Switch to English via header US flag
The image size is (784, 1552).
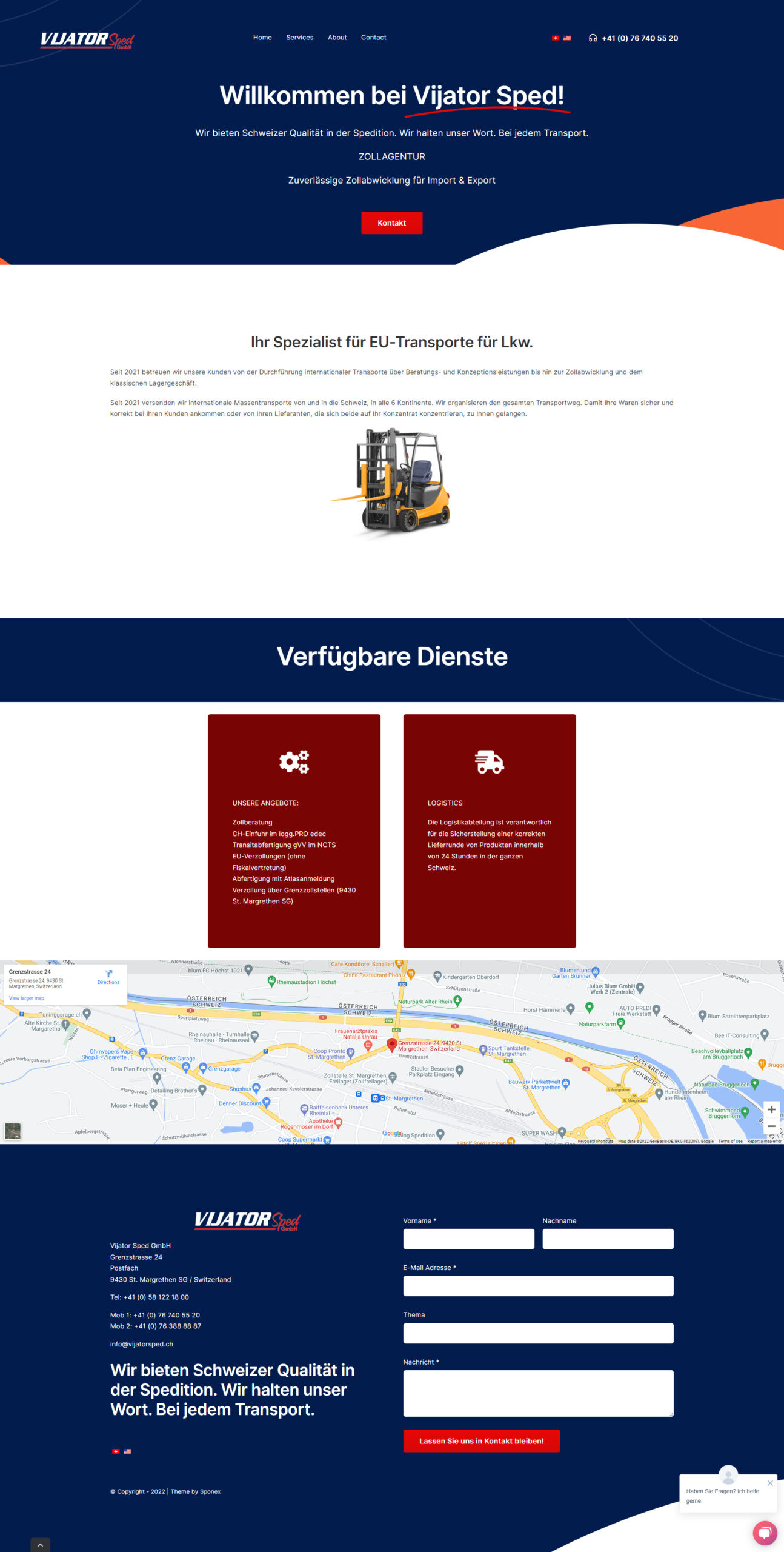coord(567,38)
